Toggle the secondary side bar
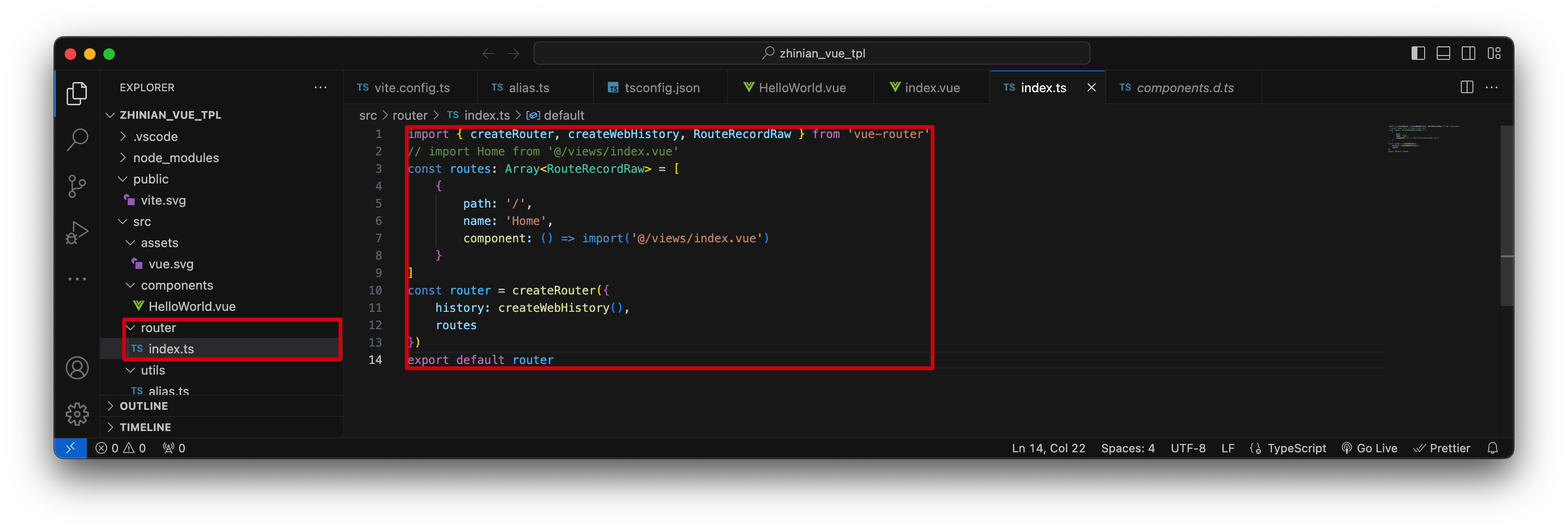This screenshot has height=530, width=1568. (x=1468, y=54)
